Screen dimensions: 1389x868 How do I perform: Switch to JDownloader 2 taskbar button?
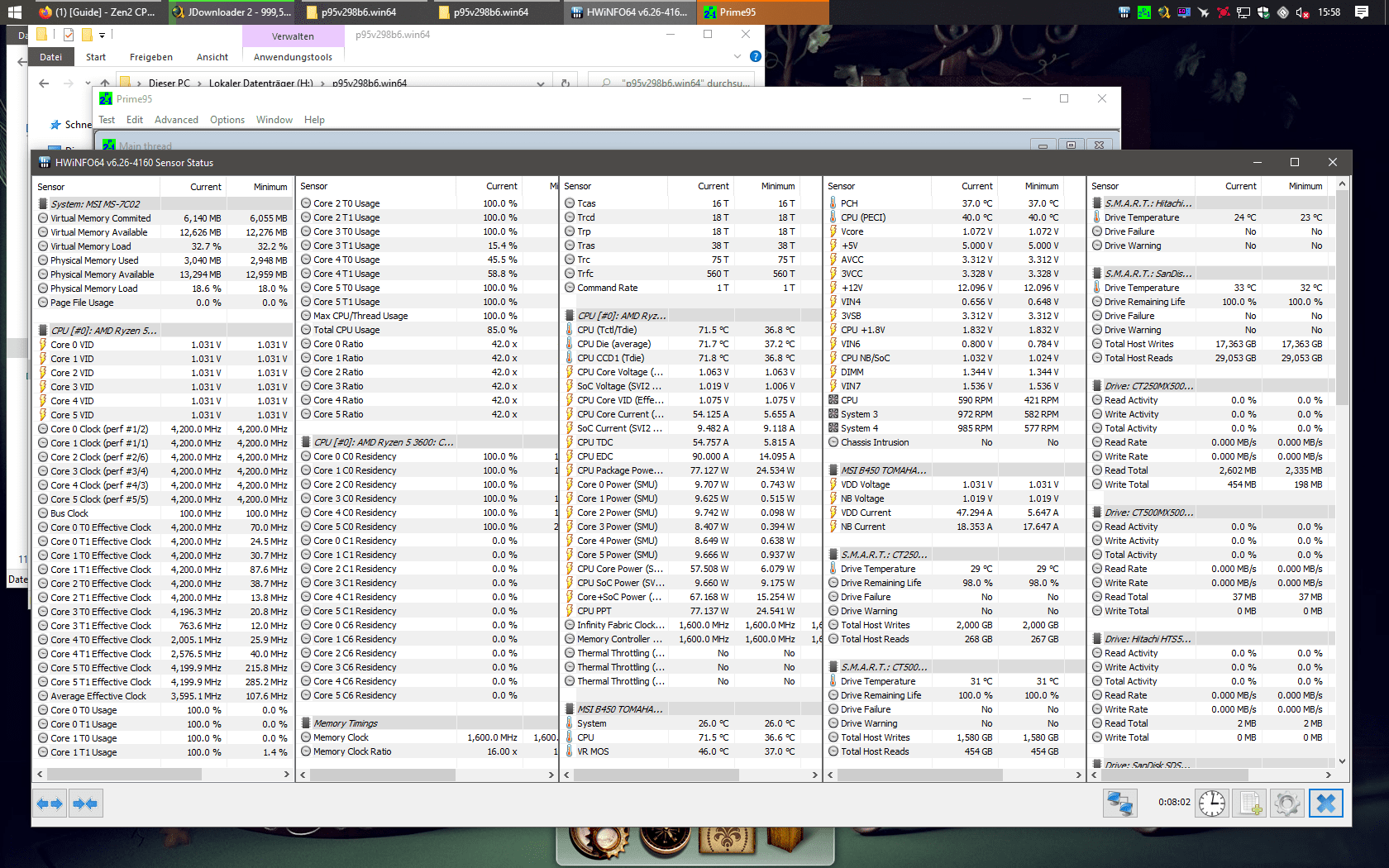(x=231, y=12)
